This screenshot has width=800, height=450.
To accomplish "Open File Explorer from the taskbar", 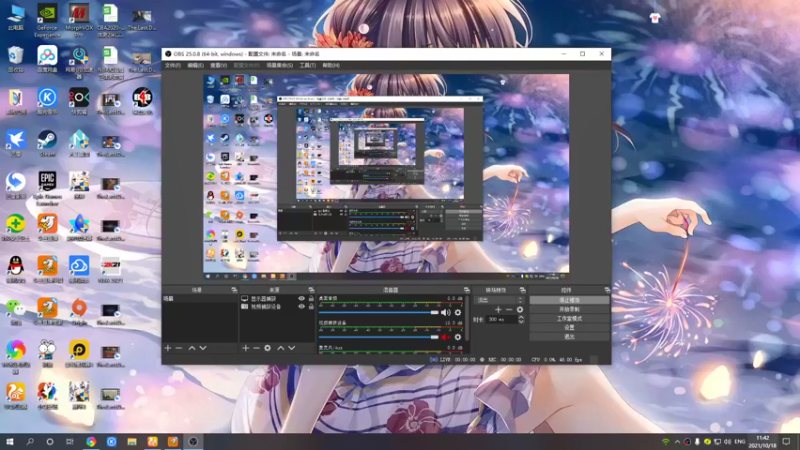I will click(132, 442).
